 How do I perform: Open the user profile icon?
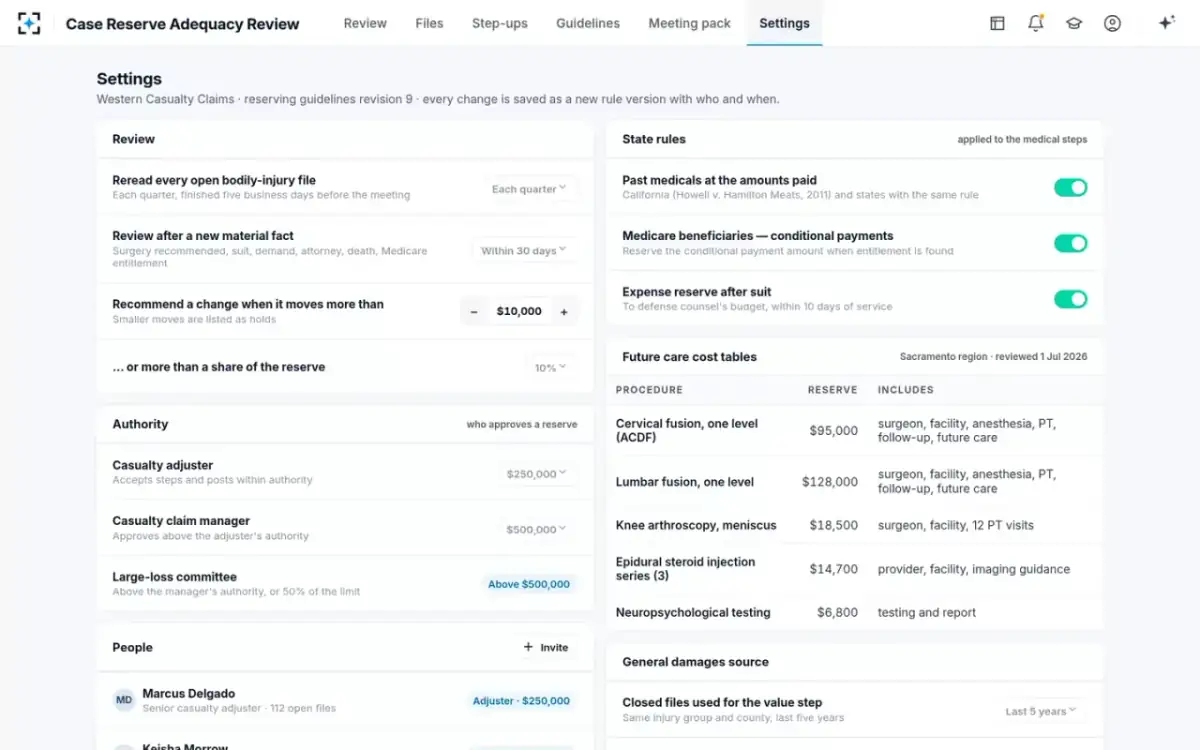point(1112,23)
